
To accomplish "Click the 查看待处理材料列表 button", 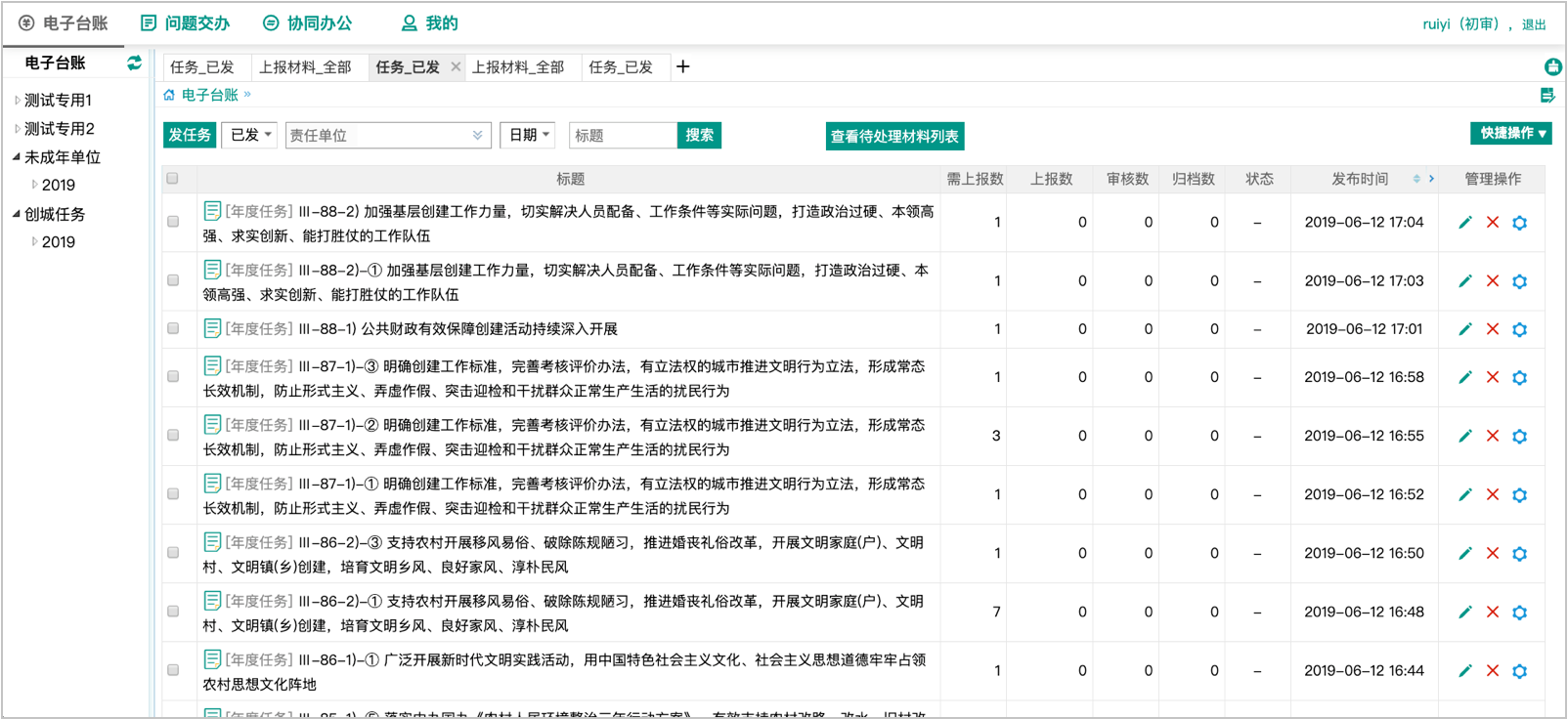I will click(x=893, y=136).
